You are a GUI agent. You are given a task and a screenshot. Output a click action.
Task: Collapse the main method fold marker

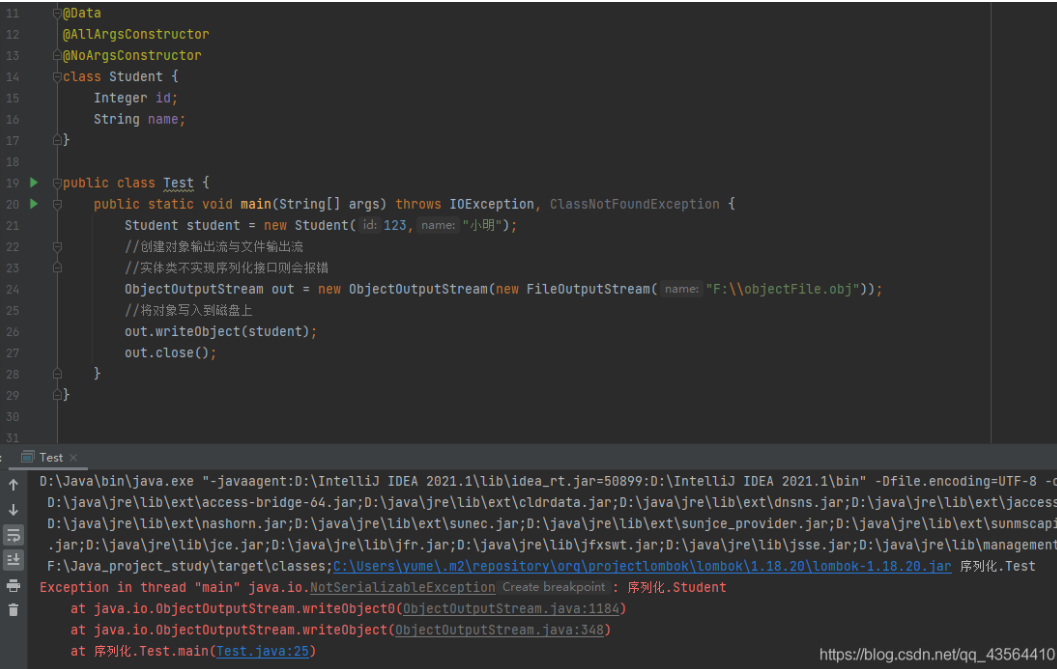pyautogui.click(x=57, y=204)
